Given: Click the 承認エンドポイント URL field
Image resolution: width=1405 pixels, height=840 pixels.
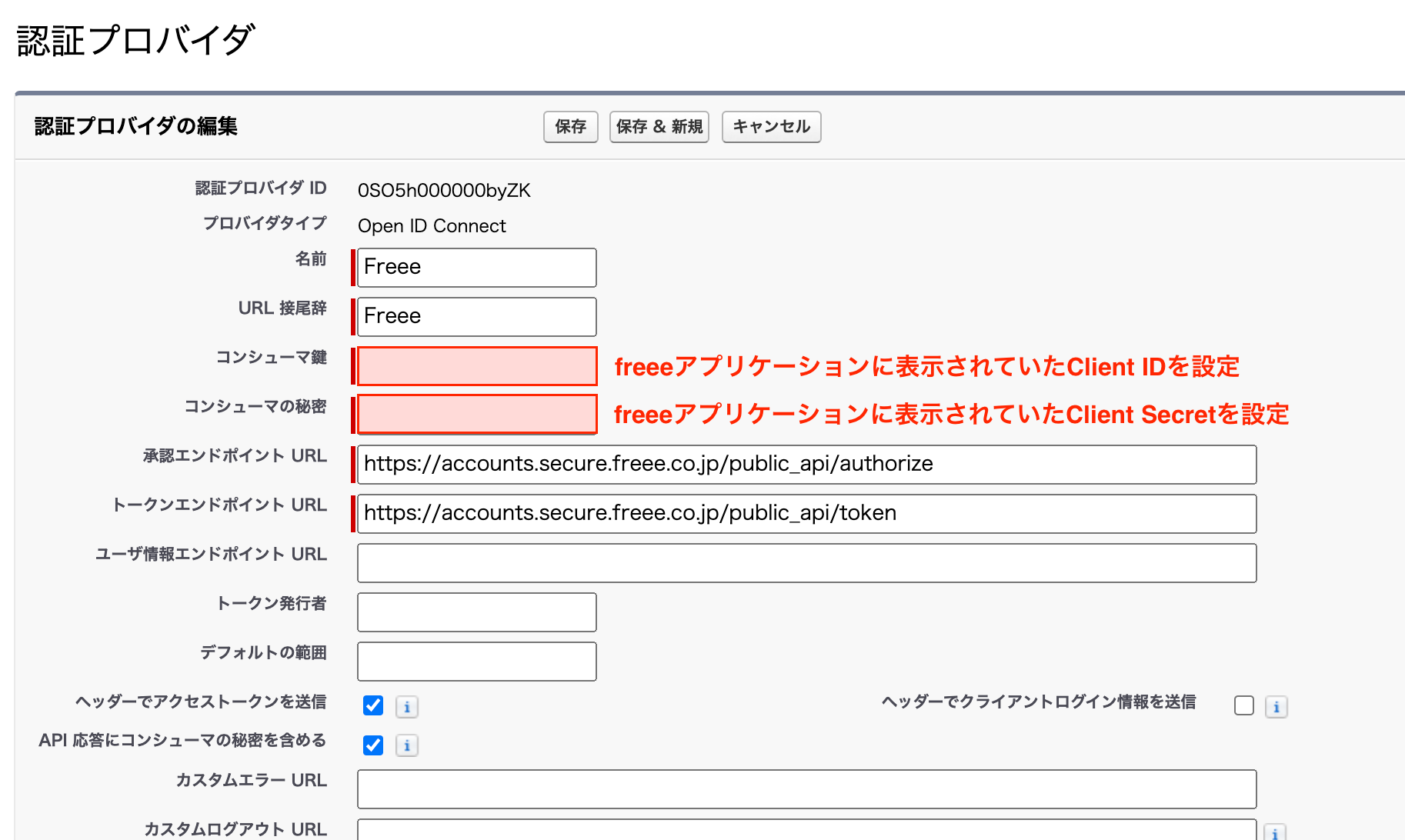Looking at the screenshot, I should [807, 465].
